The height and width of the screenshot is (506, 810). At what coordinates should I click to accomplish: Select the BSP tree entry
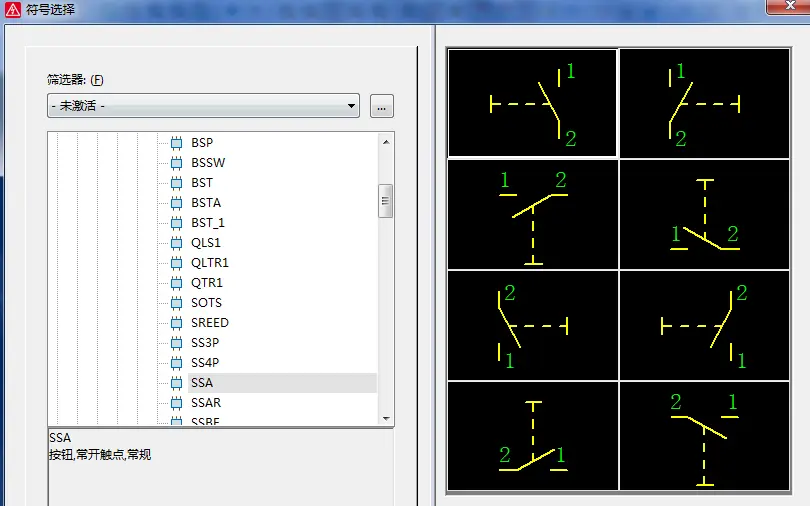pyautogui.click(x=202, y=143)
